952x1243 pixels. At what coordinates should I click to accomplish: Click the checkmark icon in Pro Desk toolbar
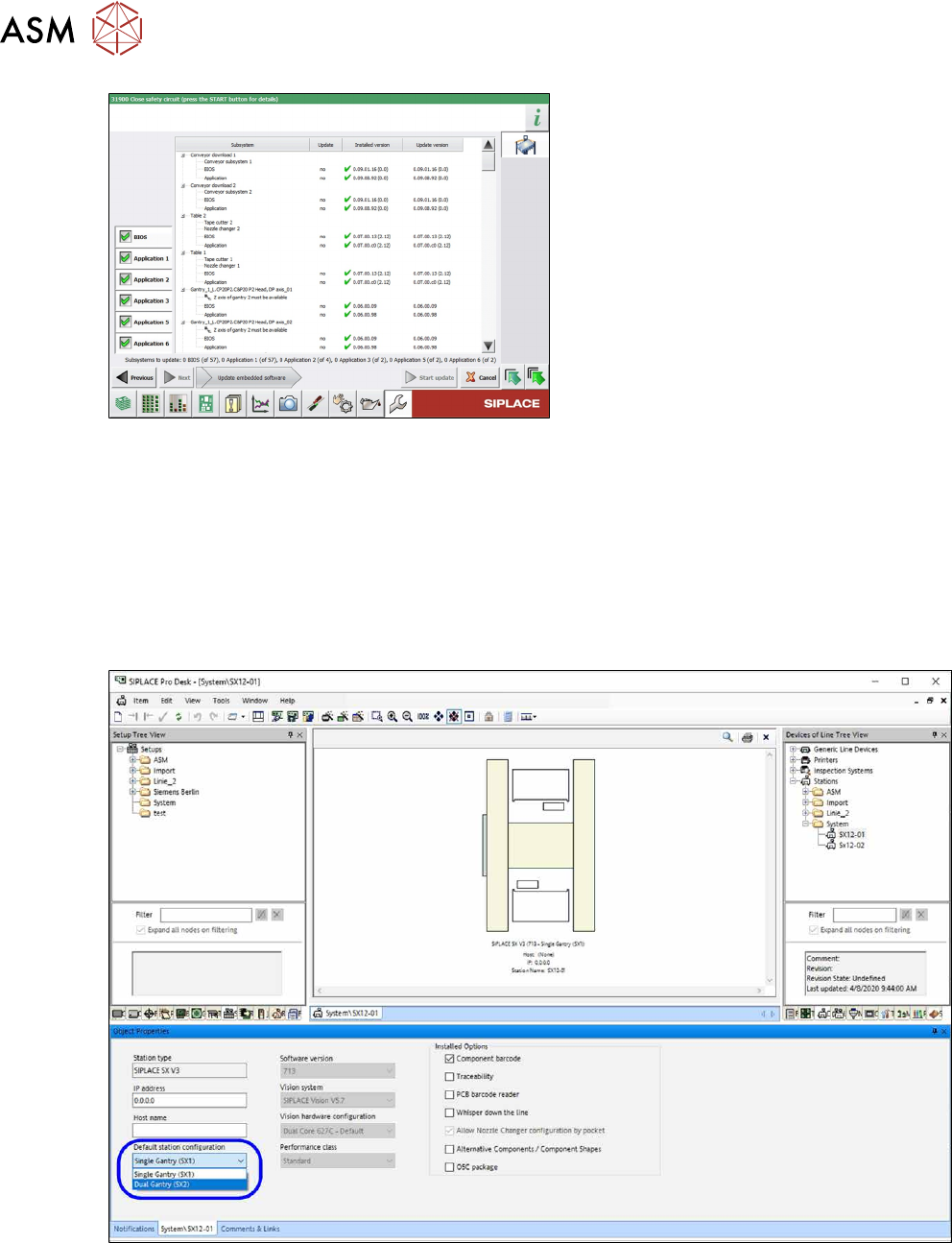click(163, 716)
